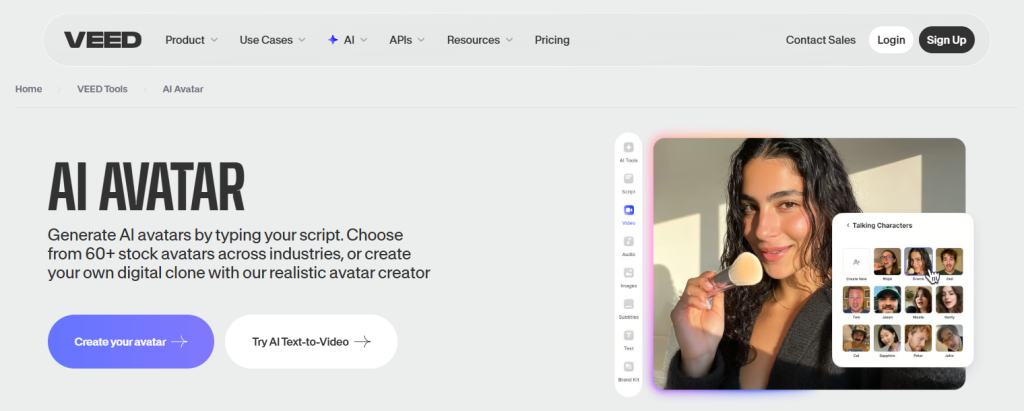
Task: Expand the APIs dropdown chevron
Action: 421,40
